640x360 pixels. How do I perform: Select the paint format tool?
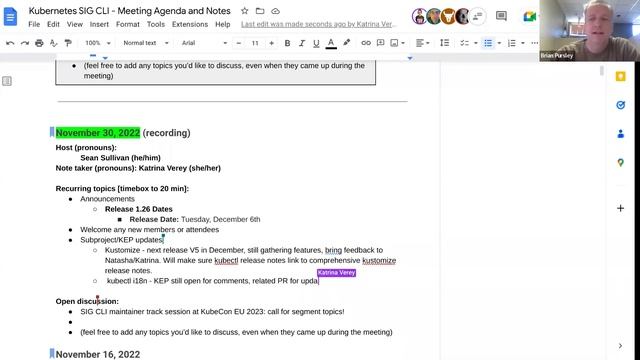(68, 43)
